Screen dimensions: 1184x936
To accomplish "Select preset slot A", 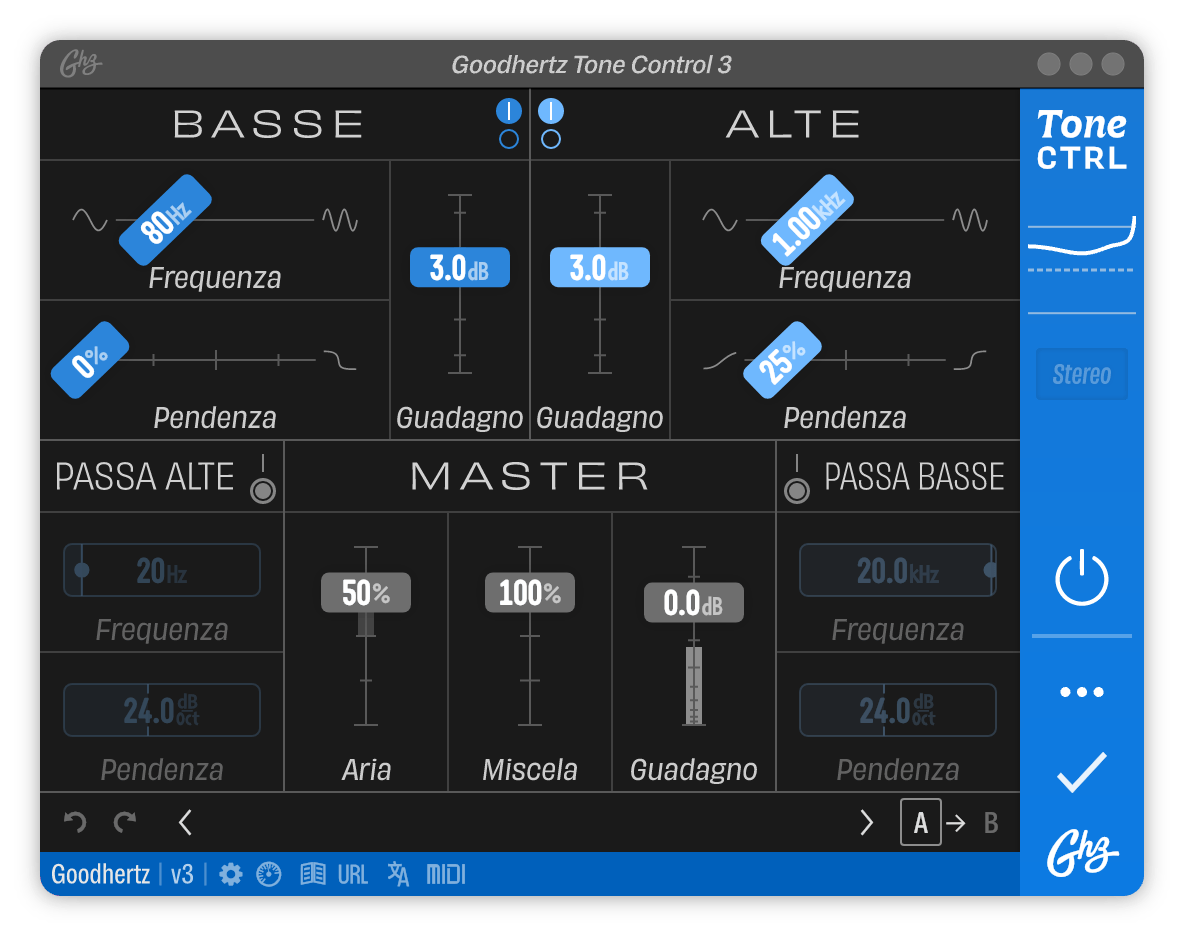I will 920,822.
